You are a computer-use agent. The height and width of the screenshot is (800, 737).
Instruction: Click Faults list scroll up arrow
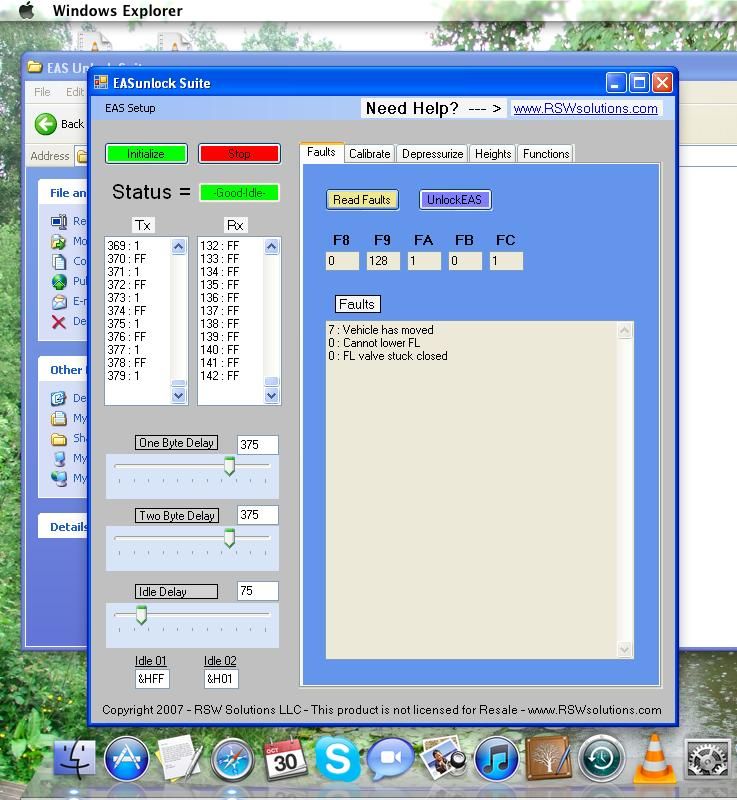625,331
